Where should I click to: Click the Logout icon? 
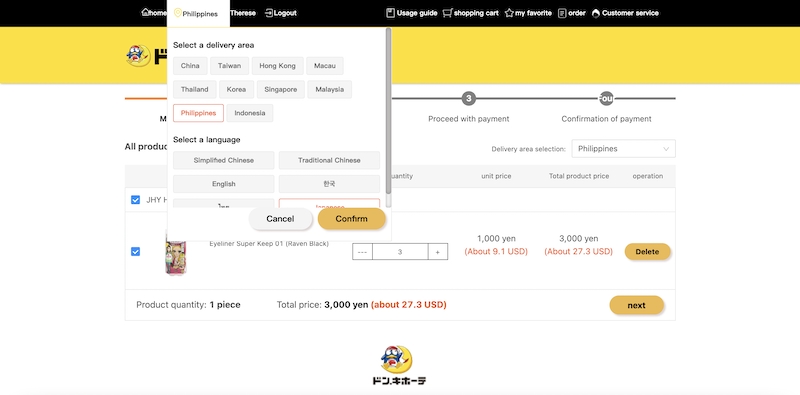coord(269,13)
